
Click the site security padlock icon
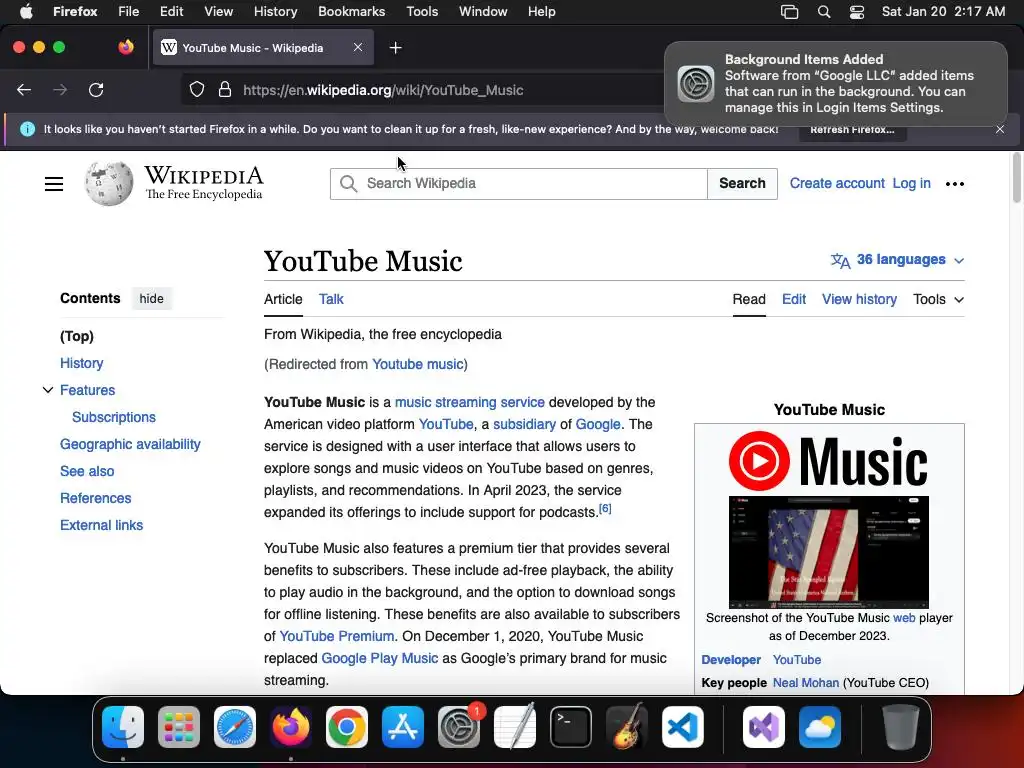(x=225, y=89)
